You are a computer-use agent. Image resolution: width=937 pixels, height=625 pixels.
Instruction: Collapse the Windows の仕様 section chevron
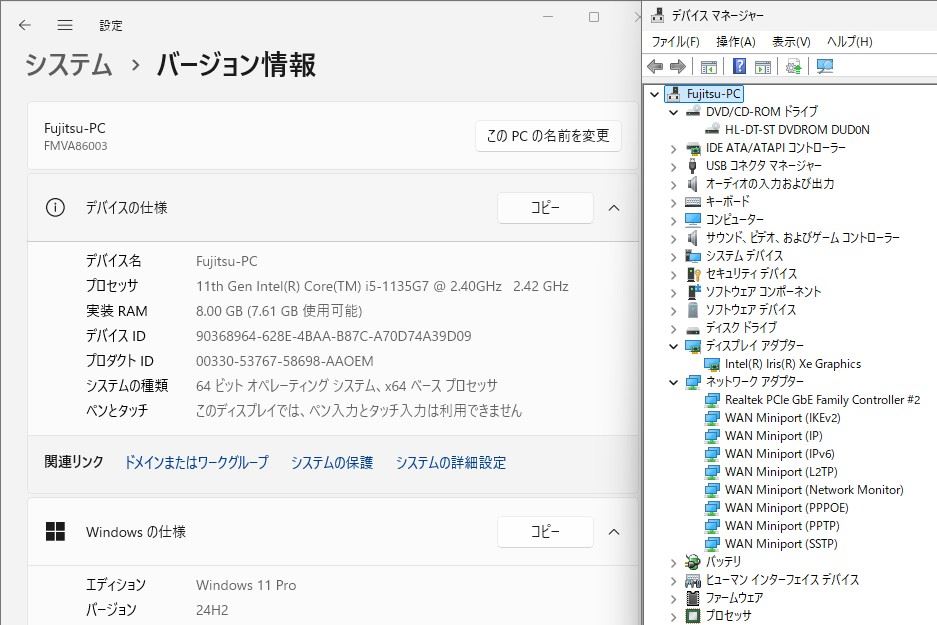coord(614,532)
